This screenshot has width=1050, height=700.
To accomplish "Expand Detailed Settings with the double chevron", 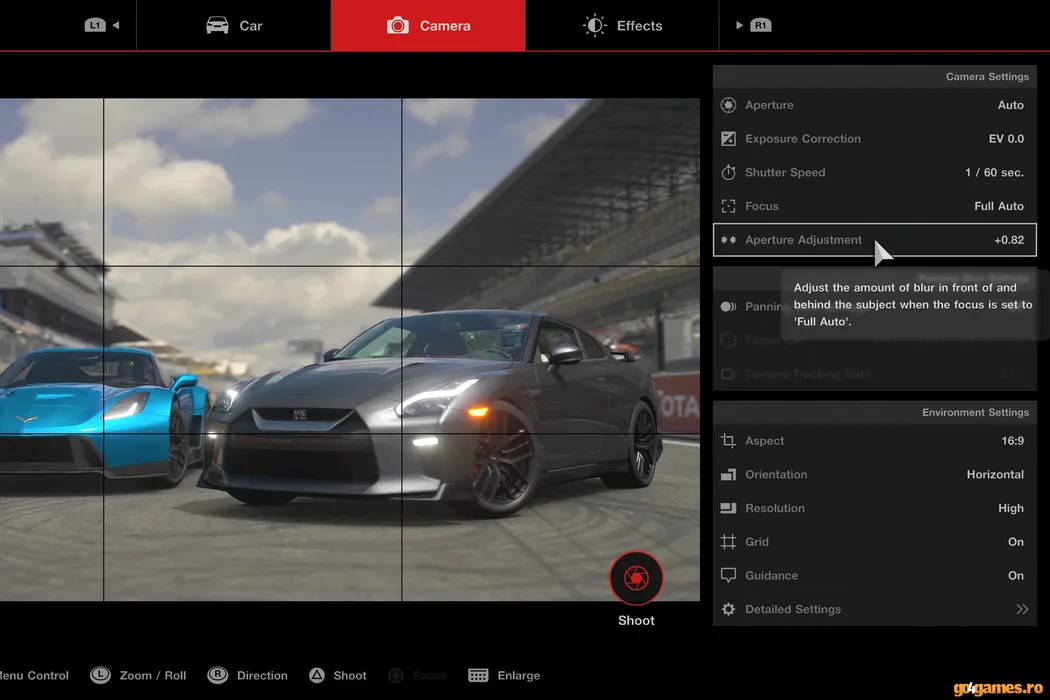I will (1022, 609).
